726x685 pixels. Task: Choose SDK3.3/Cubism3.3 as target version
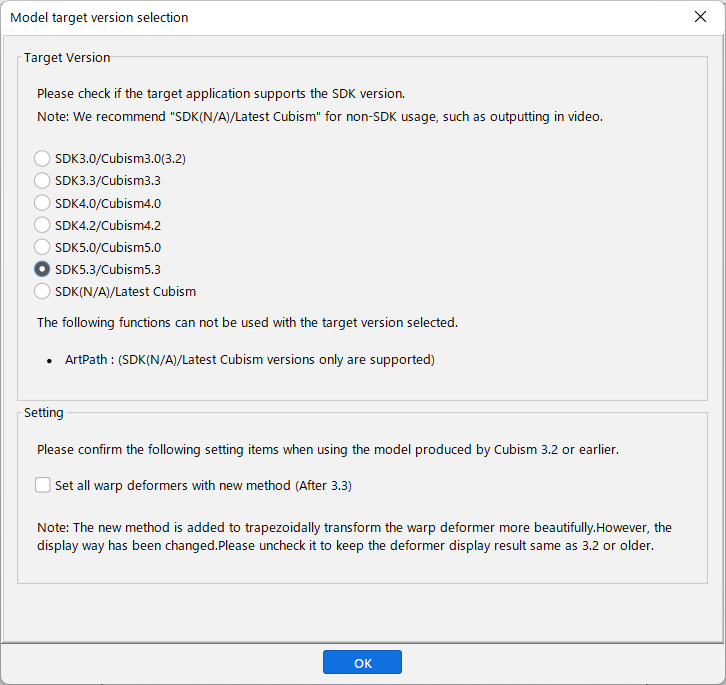[42, 180]
